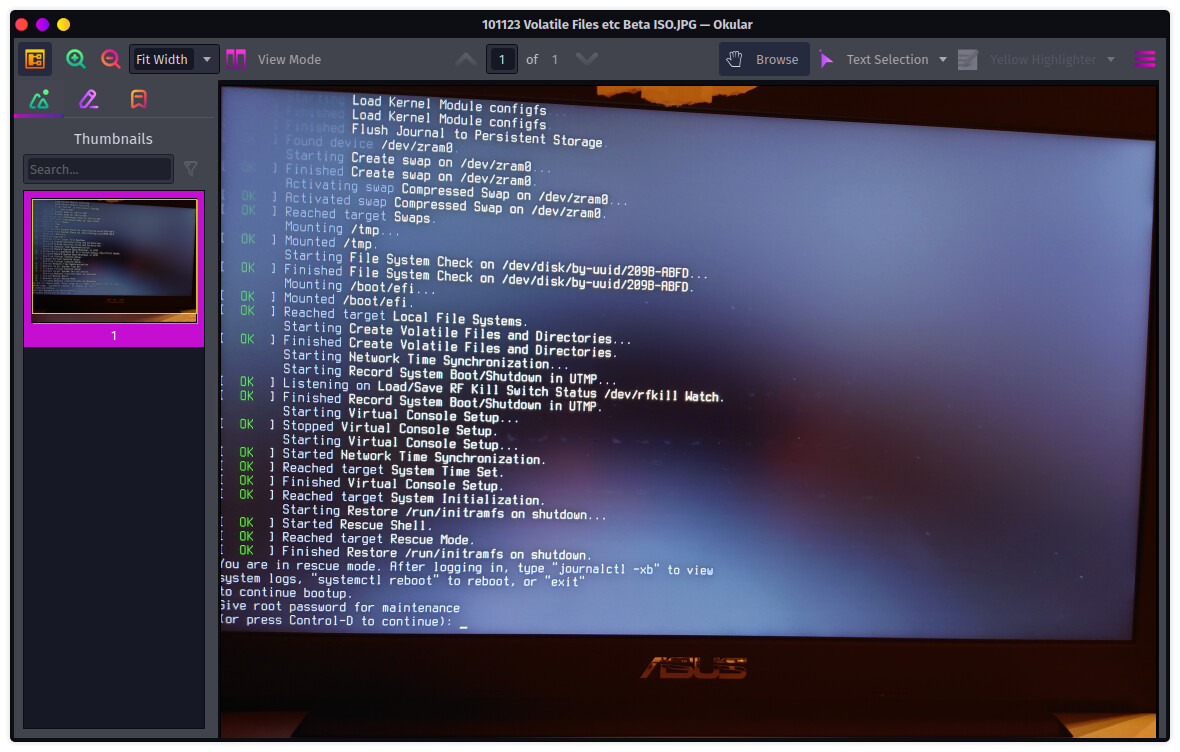The width and height of the screenshot is (1180, 752).
Task: Switch to the Annotations pencil tab
Action: pyautogui.click(x=89, y=99)
